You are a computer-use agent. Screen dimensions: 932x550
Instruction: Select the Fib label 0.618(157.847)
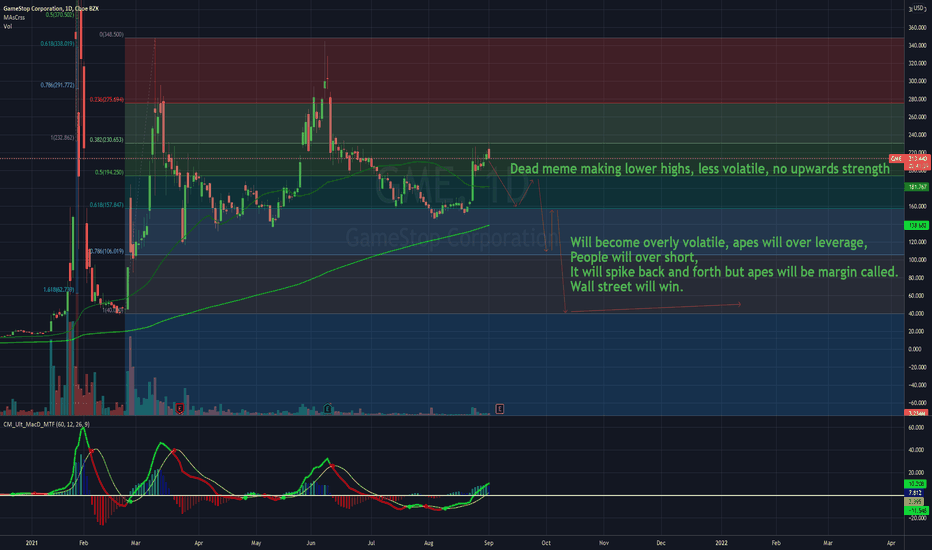click(106, 205)
